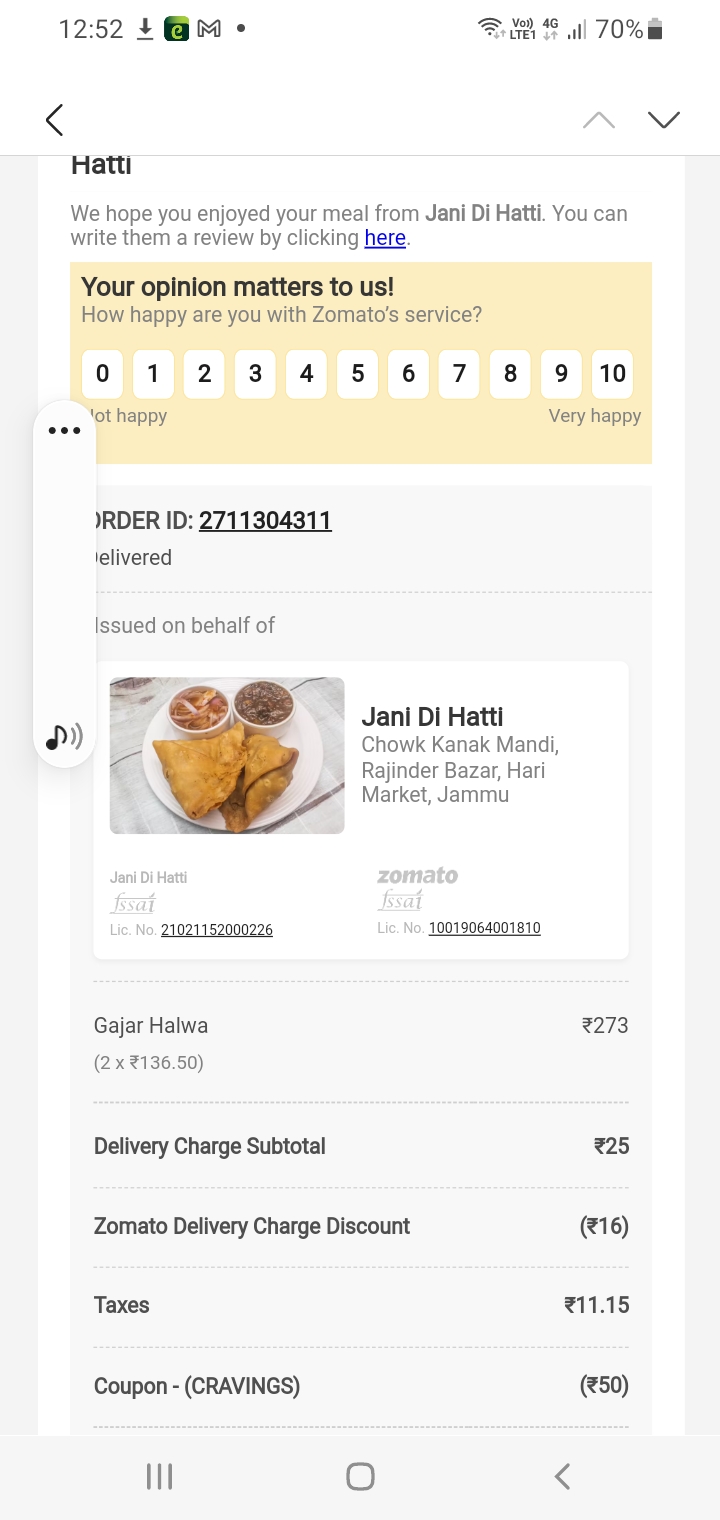Choose rating 8 on the happiness scale
The height and width of the screenshot is (1520, 720).
pyautogui.click(x=510, y=374)
